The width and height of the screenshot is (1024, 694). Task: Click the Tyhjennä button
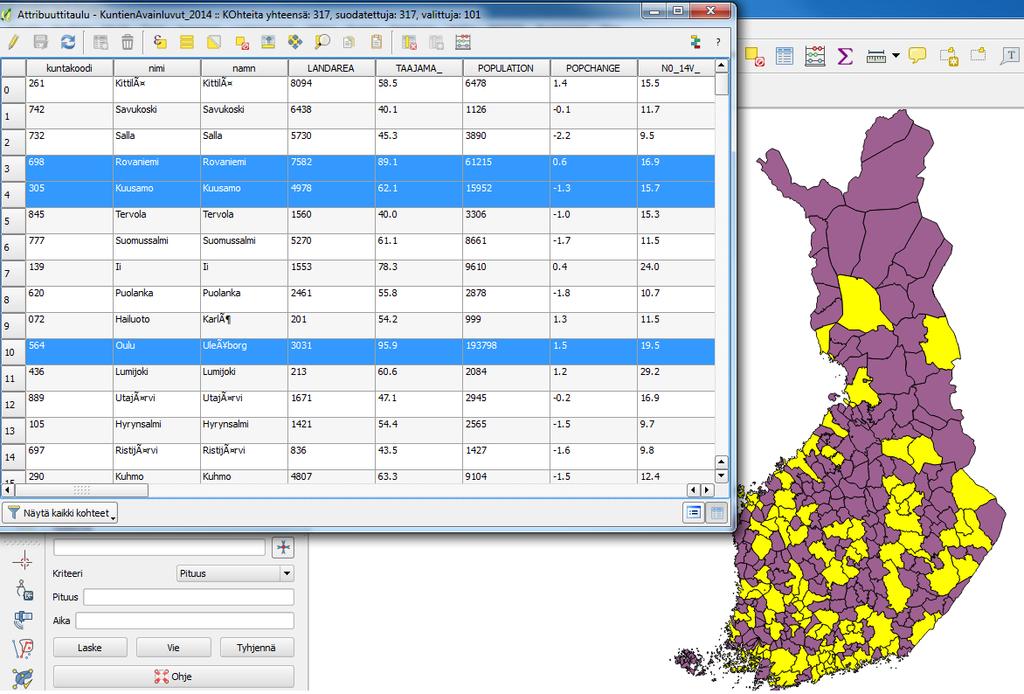(257, 648)
